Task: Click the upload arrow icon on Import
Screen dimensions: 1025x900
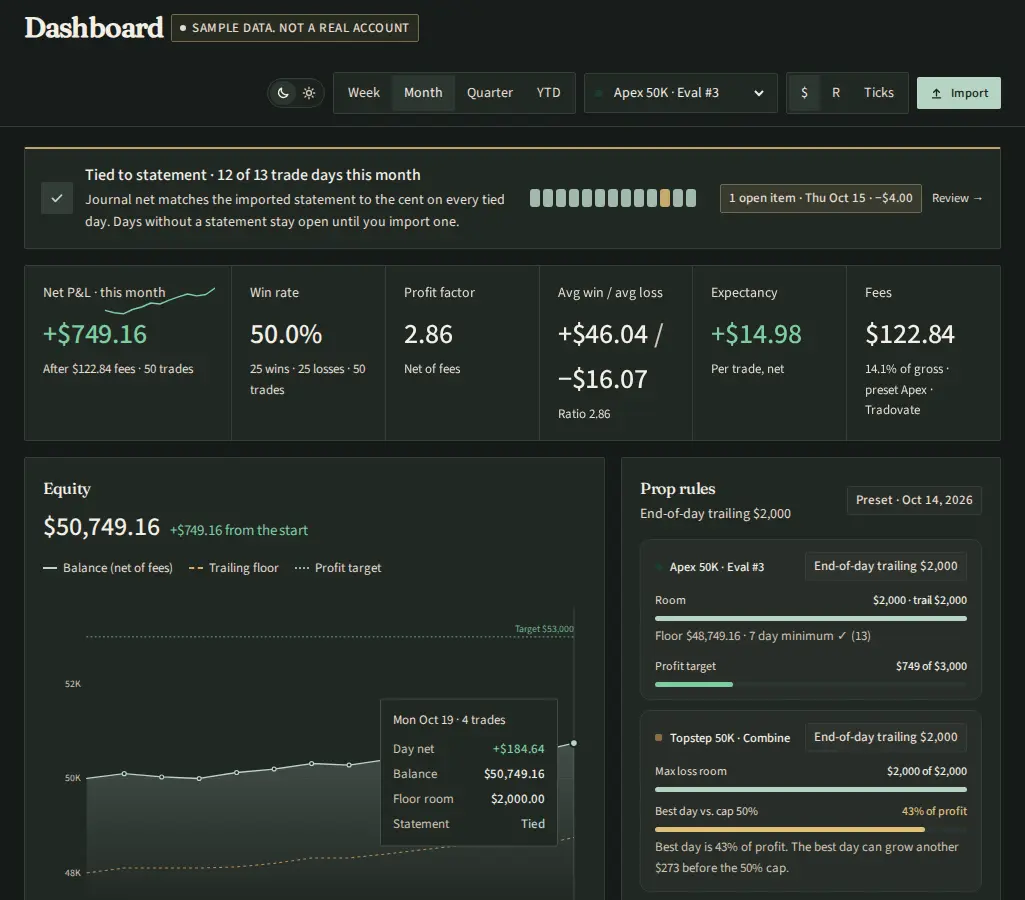Action: point(936,93)
